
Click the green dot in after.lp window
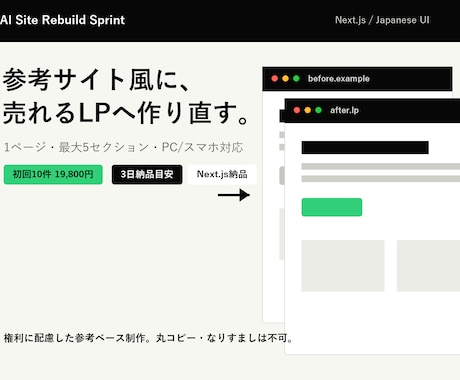318,110
